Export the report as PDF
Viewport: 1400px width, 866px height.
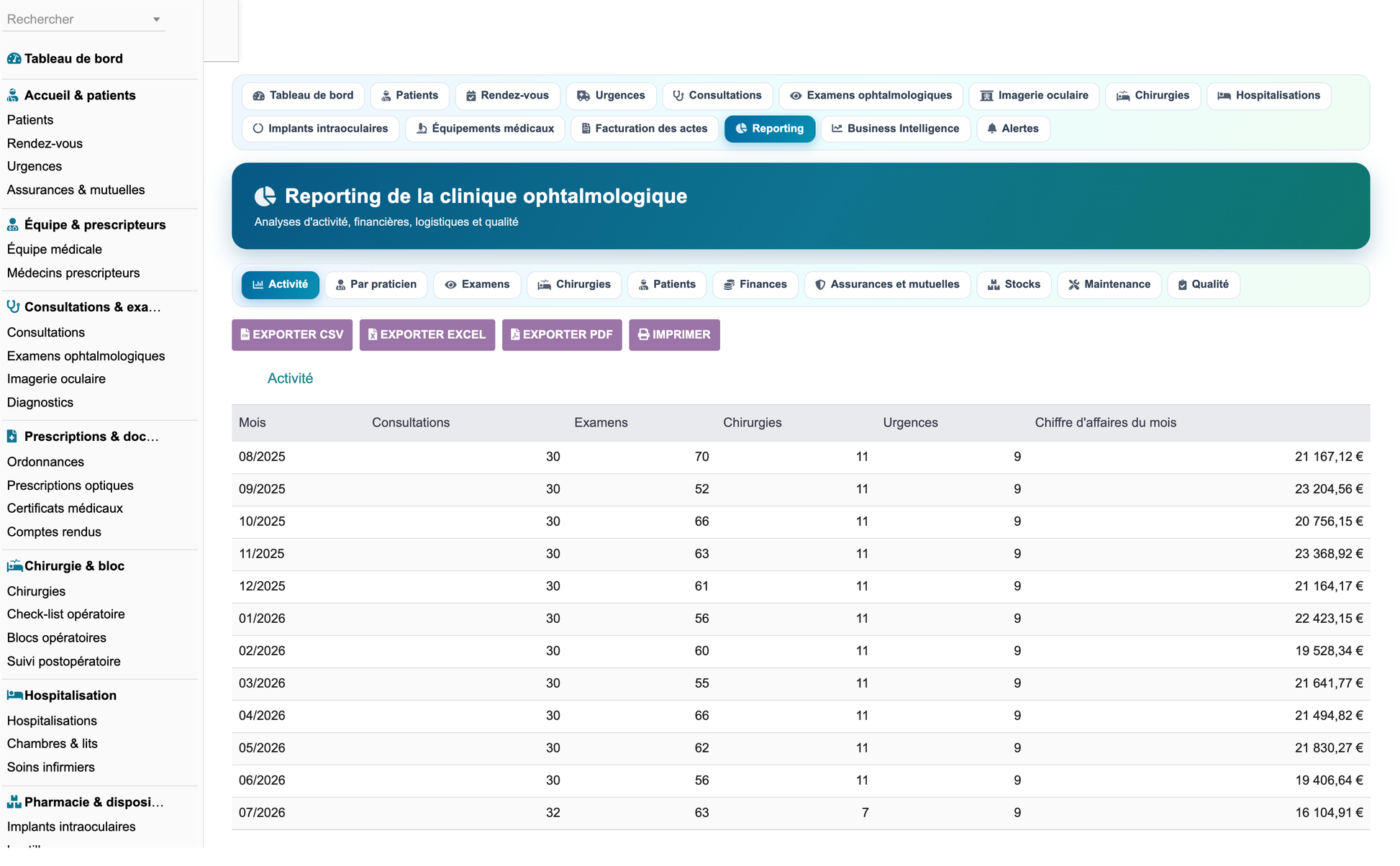click(562, 335)
